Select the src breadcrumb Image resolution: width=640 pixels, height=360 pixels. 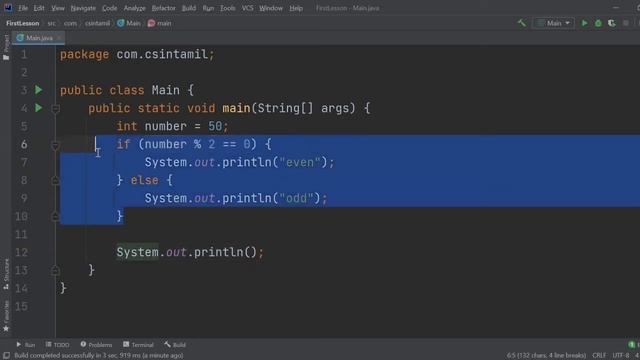tap(51, 23)
